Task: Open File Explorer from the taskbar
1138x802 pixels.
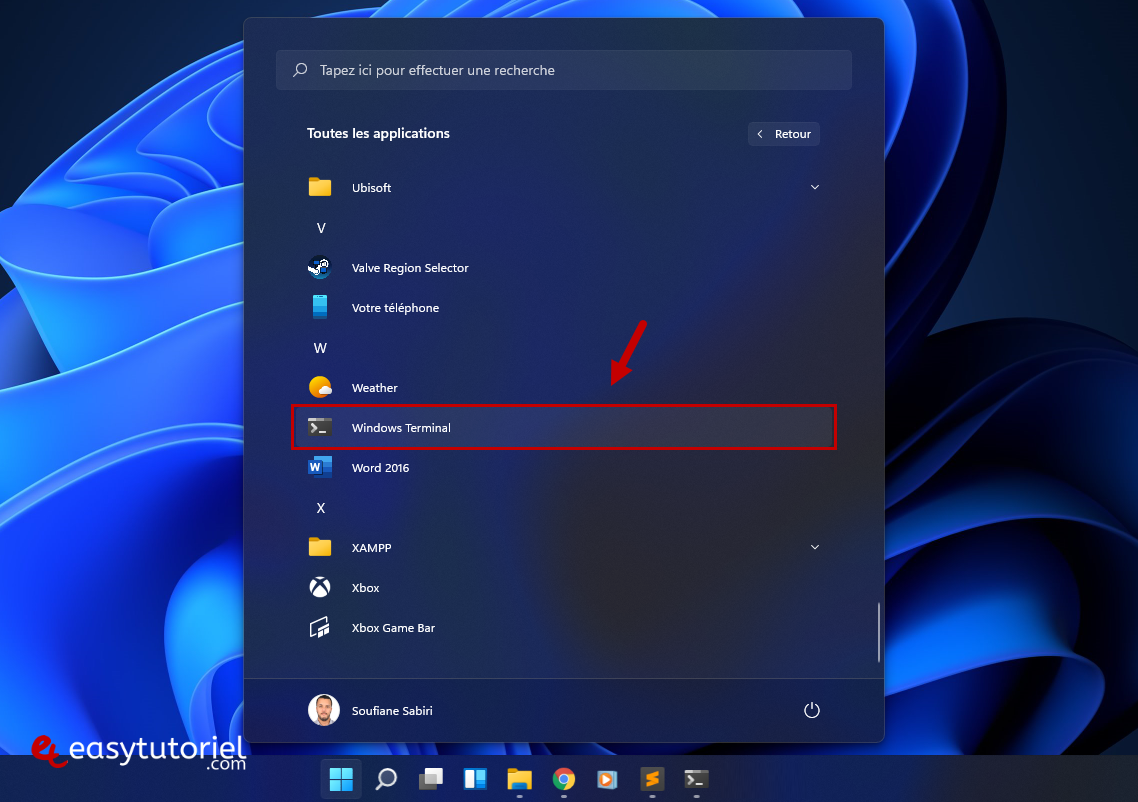Action: point(519,779)
